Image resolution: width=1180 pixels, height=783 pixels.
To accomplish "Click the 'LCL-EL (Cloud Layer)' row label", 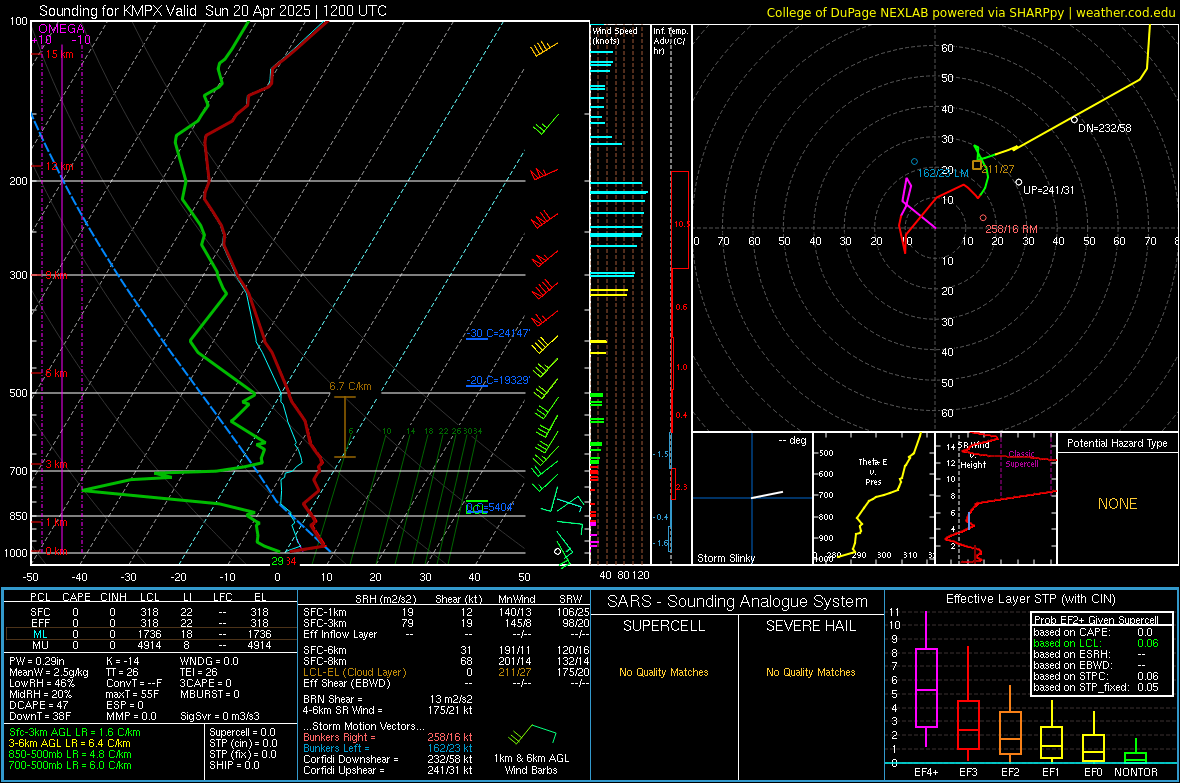I will (354, 672).
